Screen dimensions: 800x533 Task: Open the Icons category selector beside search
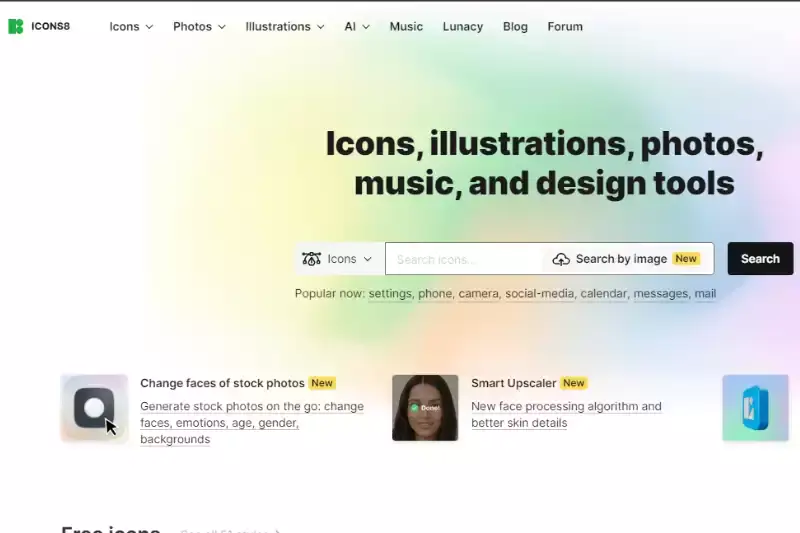[340, 259]
